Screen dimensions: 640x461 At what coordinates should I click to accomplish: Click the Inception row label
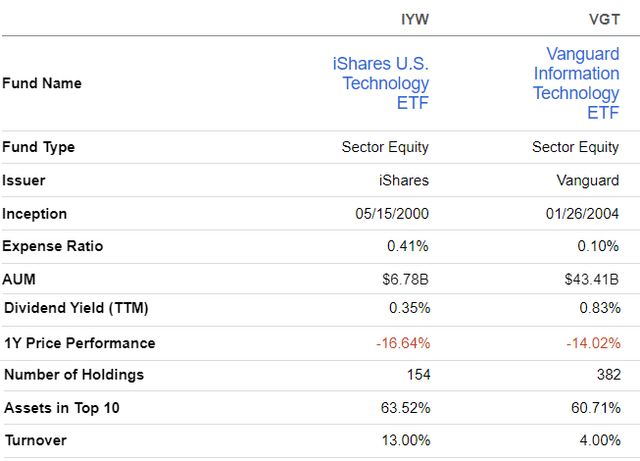(x=35, y=213)
